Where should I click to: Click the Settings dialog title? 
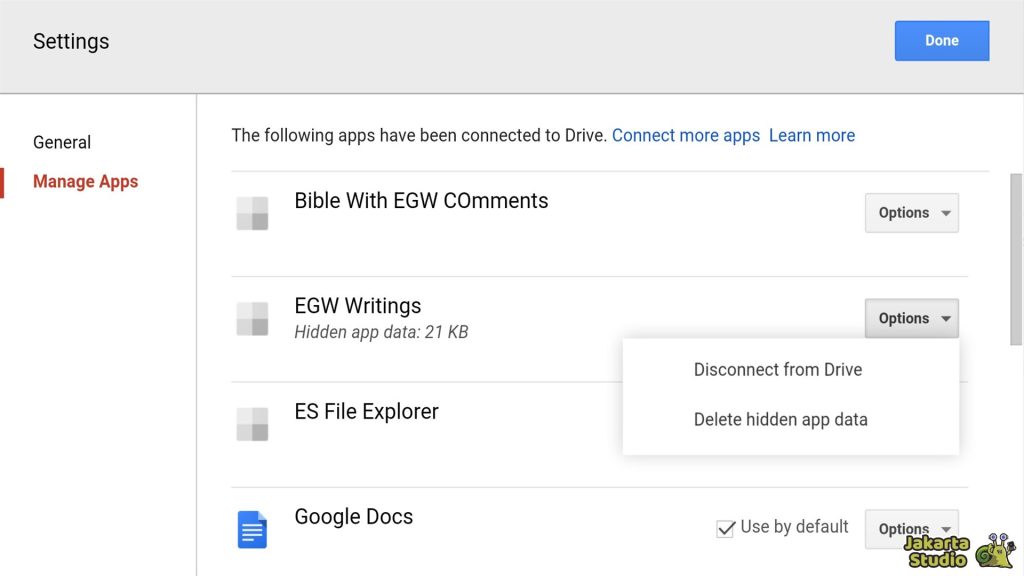[71, 41]
